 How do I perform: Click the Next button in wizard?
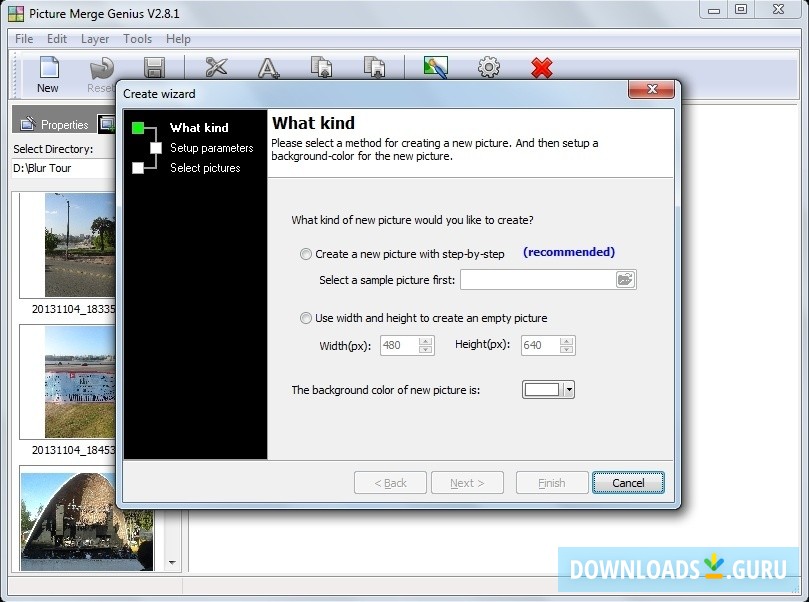pos(467,483)
